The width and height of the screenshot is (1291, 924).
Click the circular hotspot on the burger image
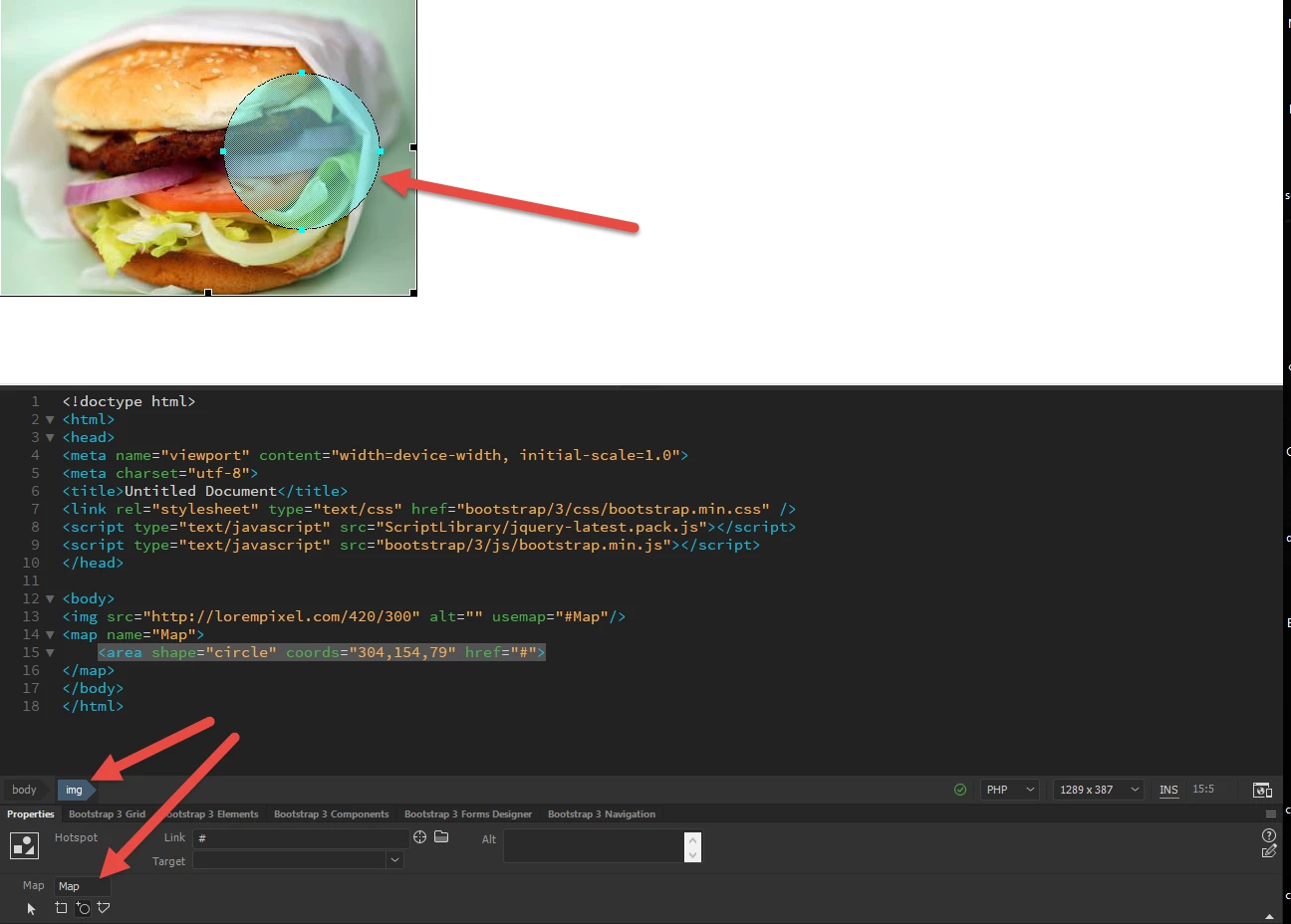tap(302, 151)
